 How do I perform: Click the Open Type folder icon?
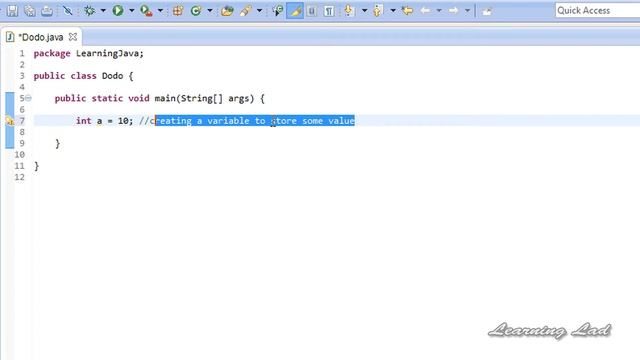(x=227, y=11)
